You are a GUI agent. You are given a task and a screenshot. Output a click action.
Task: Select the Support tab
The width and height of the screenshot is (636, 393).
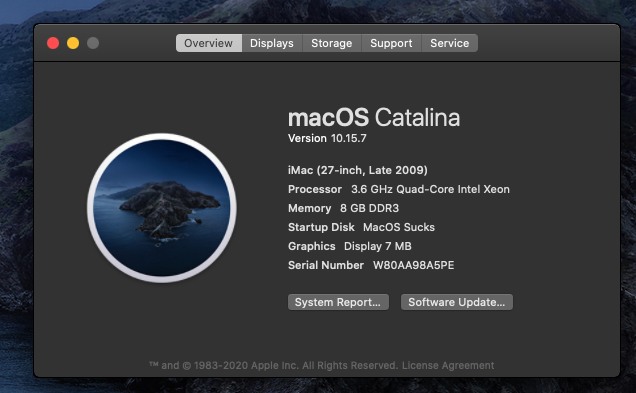(x=391, y=43)
